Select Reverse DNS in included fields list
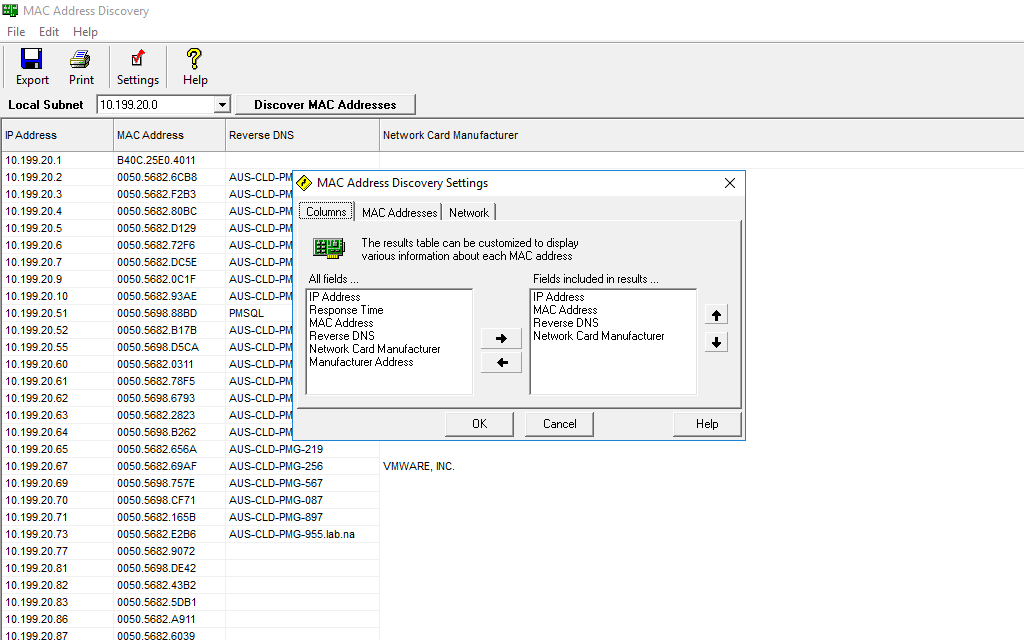Viewport: 1024px width, 640px height. point(566,323)
